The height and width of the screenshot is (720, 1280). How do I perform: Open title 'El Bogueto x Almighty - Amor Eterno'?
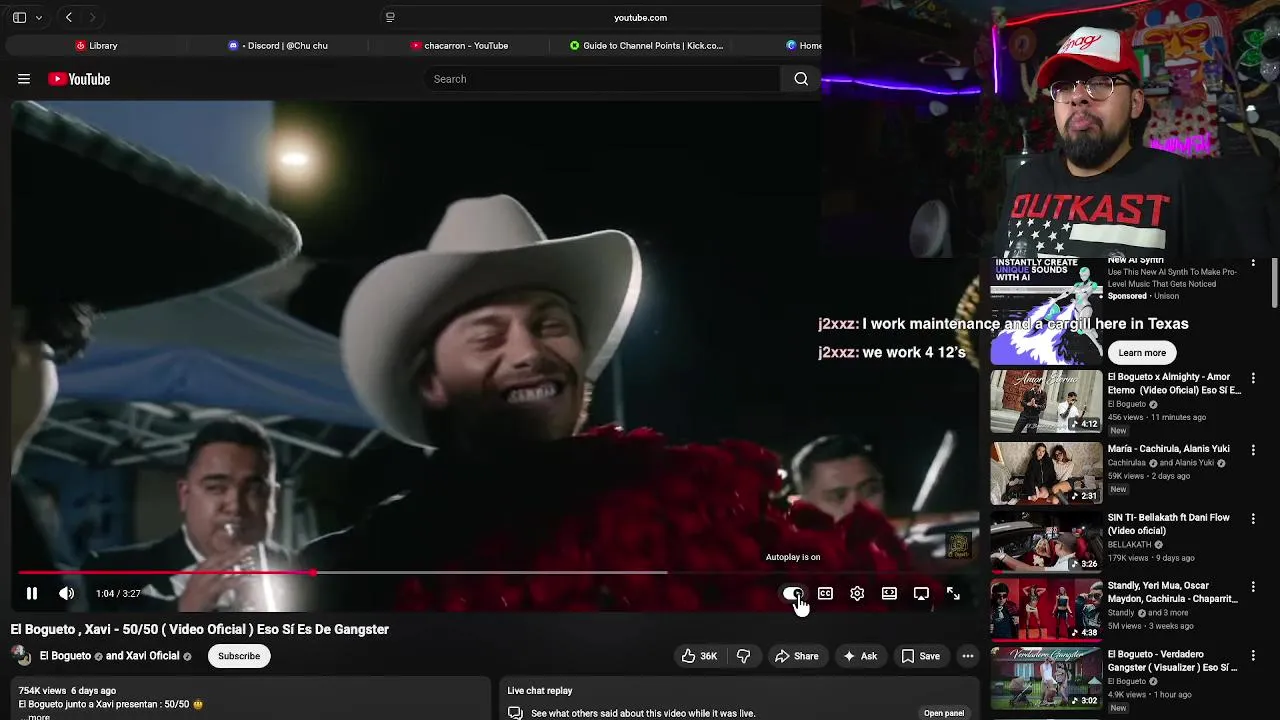click(1174, 383)
